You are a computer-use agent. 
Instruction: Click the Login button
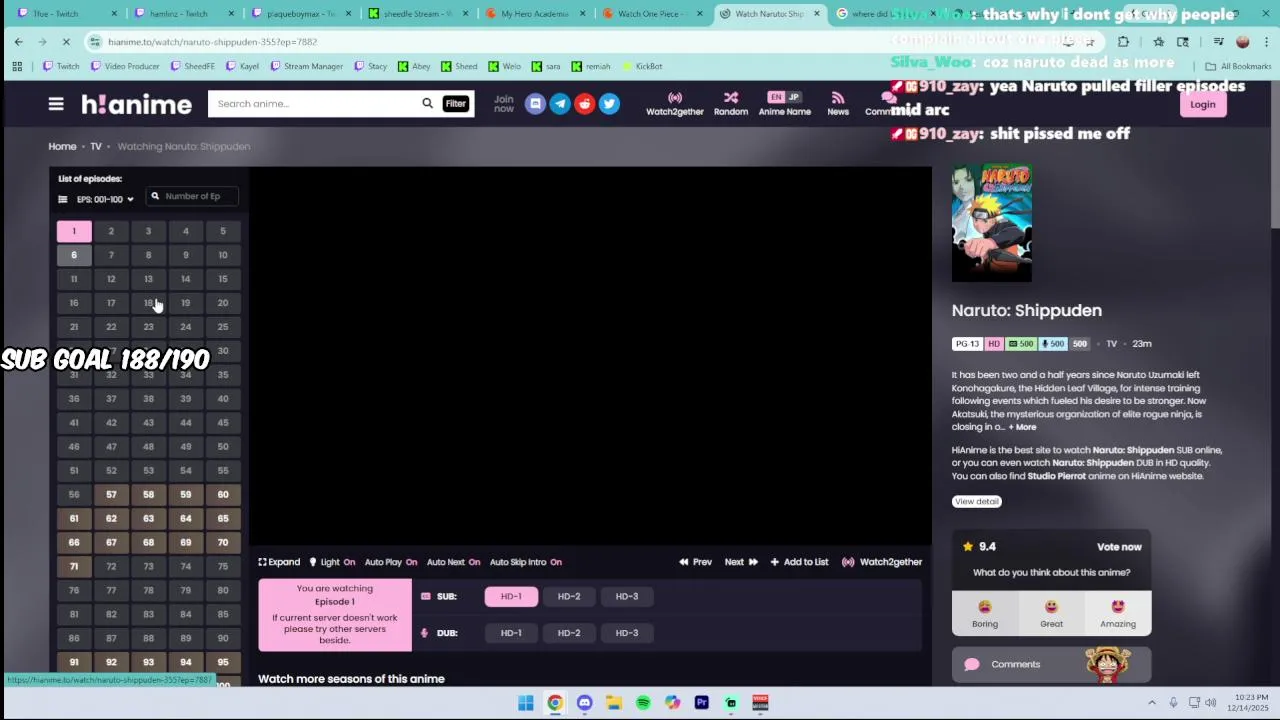click(x=1202, y=104)
